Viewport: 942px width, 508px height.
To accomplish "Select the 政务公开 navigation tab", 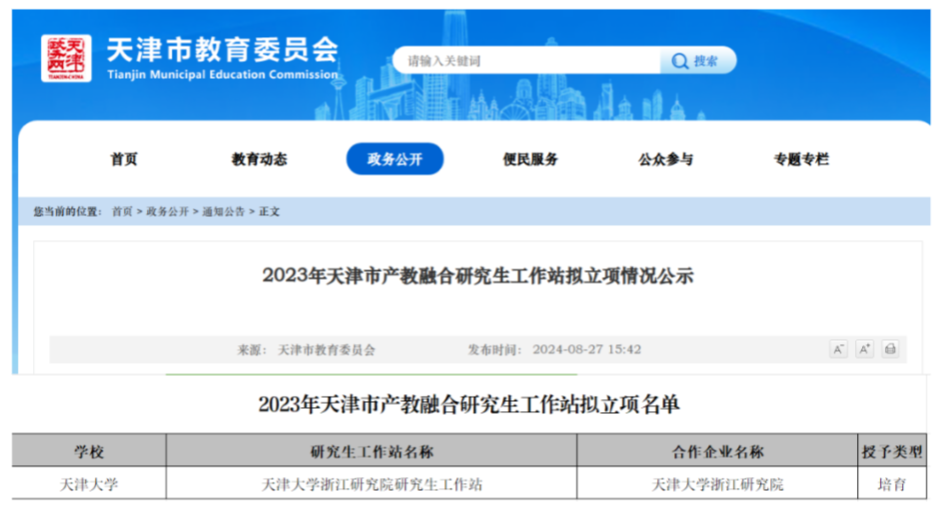I will 395,159.
